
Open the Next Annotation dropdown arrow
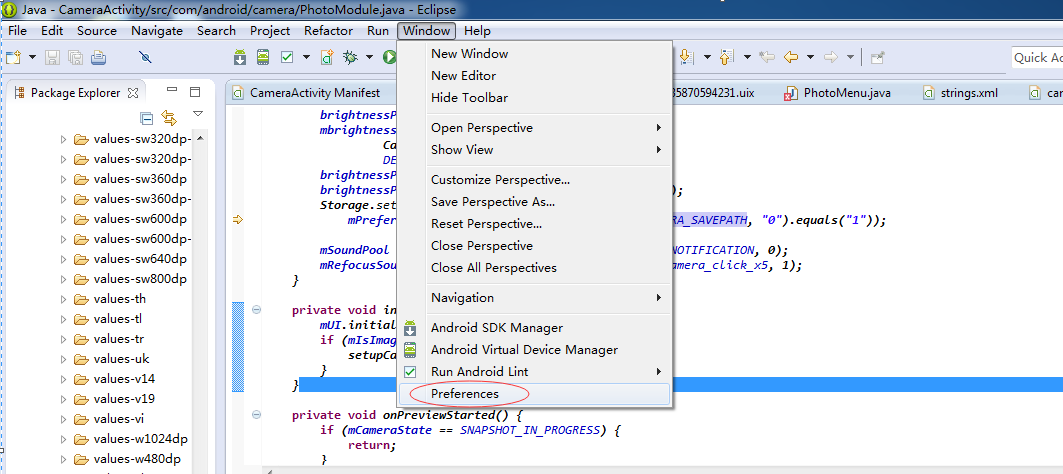click(x=706, y=58)
